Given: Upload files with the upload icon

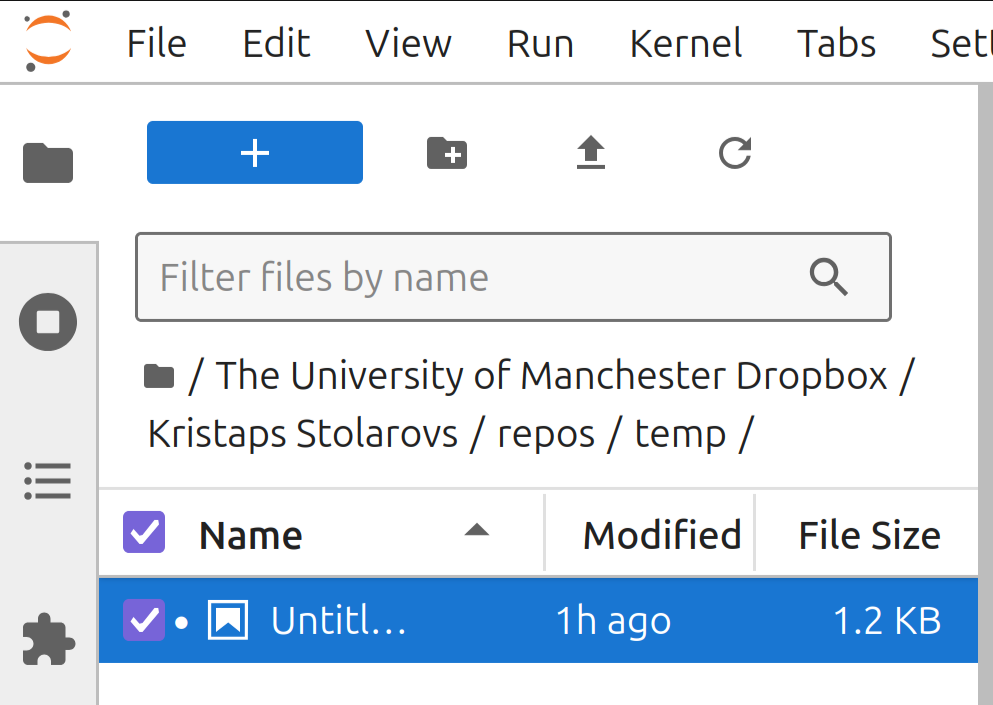Looking at the screenshot, I should pos(591,153).
